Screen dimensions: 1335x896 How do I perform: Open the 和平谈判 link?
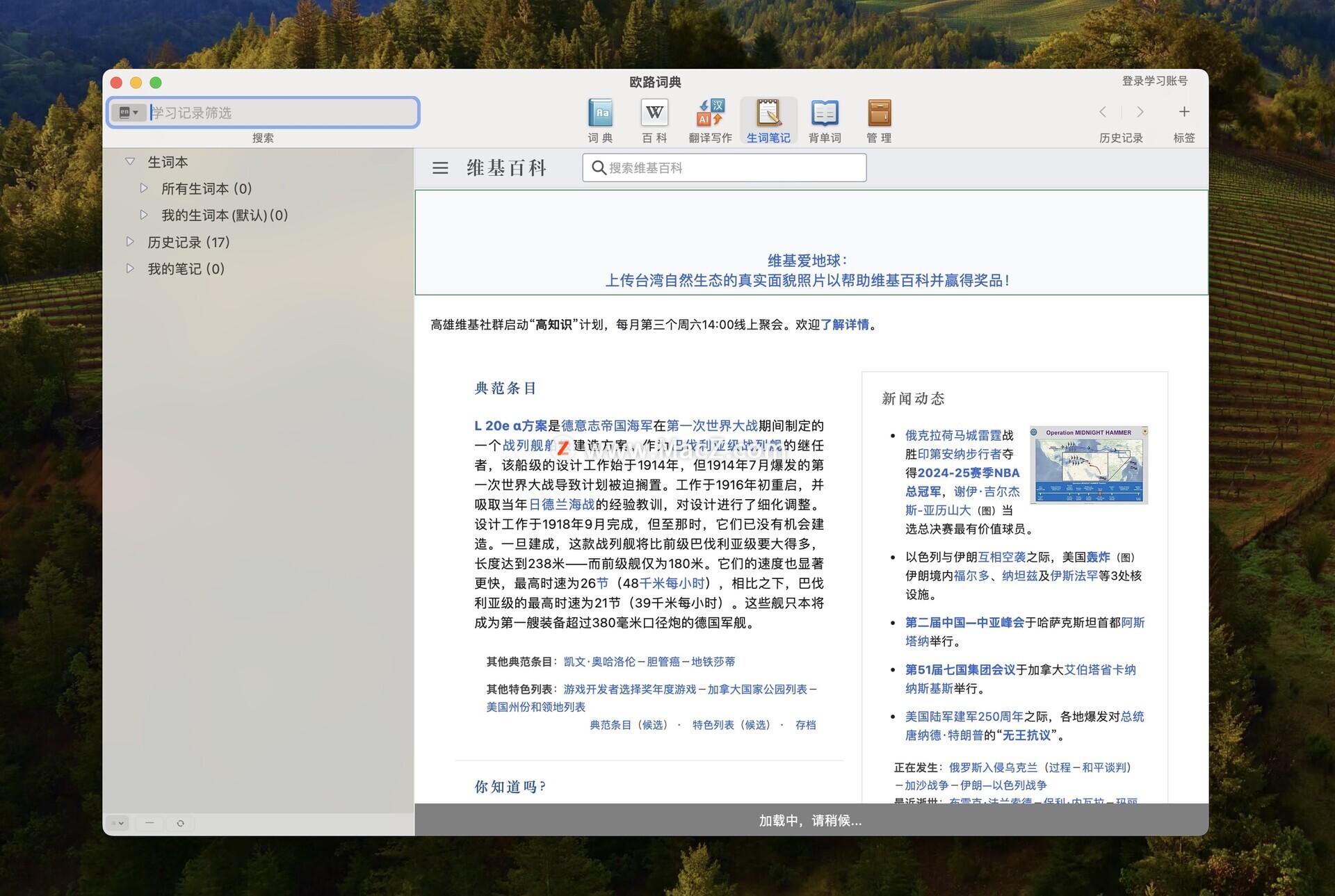point(1103,767)
